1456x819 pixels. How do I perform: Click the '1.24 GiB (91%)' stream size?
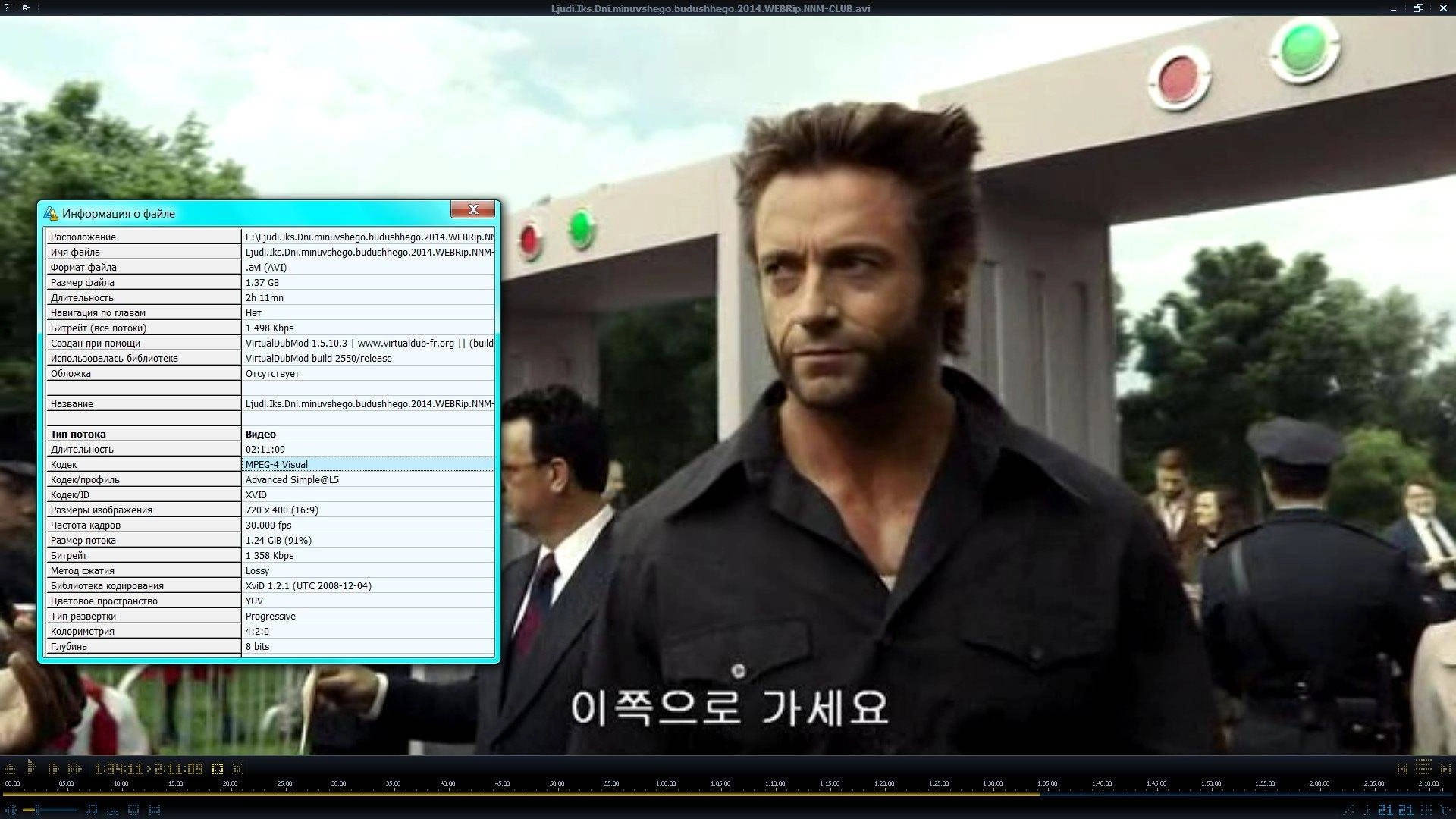click(278, 540)
